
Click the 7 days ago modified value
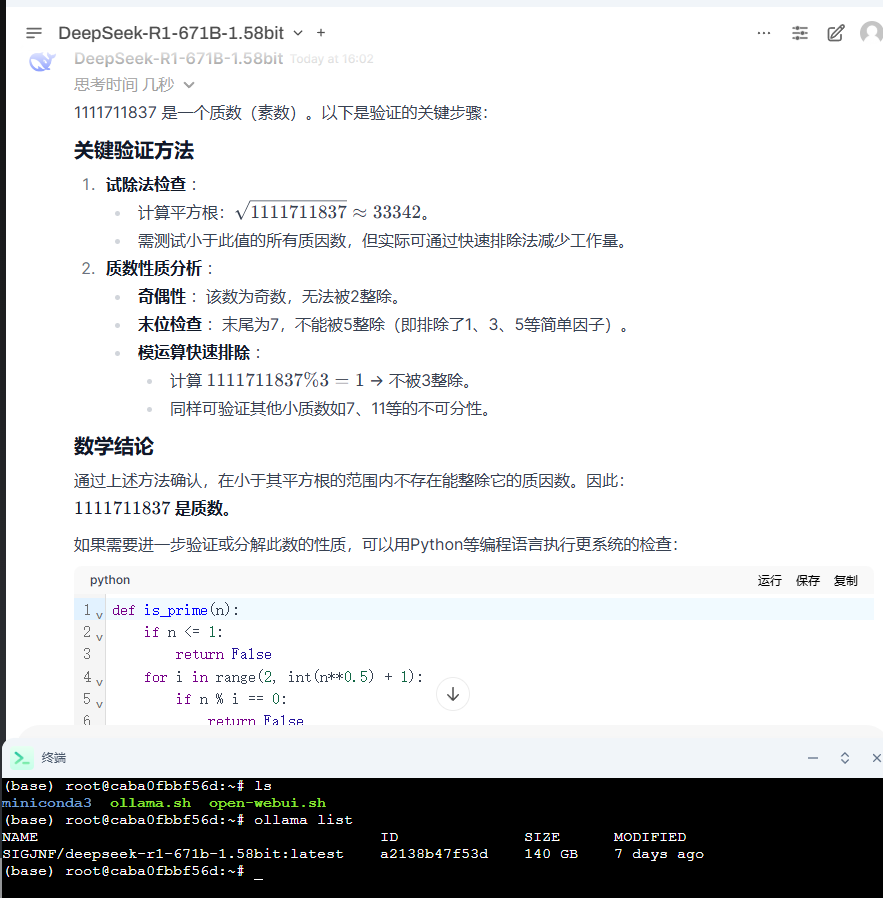point(659,854)
